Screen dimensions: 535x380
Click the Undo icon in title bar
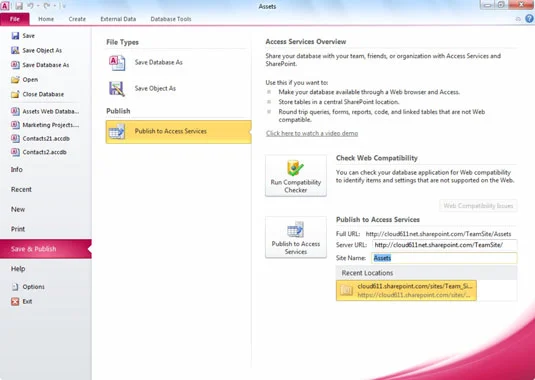click(x=31, y=6)
